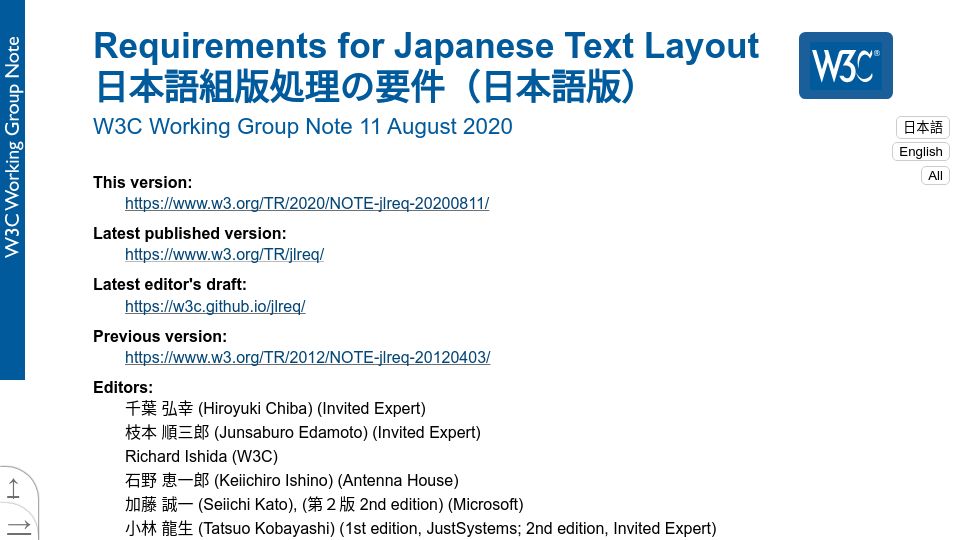Image resolution: width=960 pixels, height=540 pixels.
Task: Click the Japanese title 日本語組版処理の要件
Action: tap(366, 86)
